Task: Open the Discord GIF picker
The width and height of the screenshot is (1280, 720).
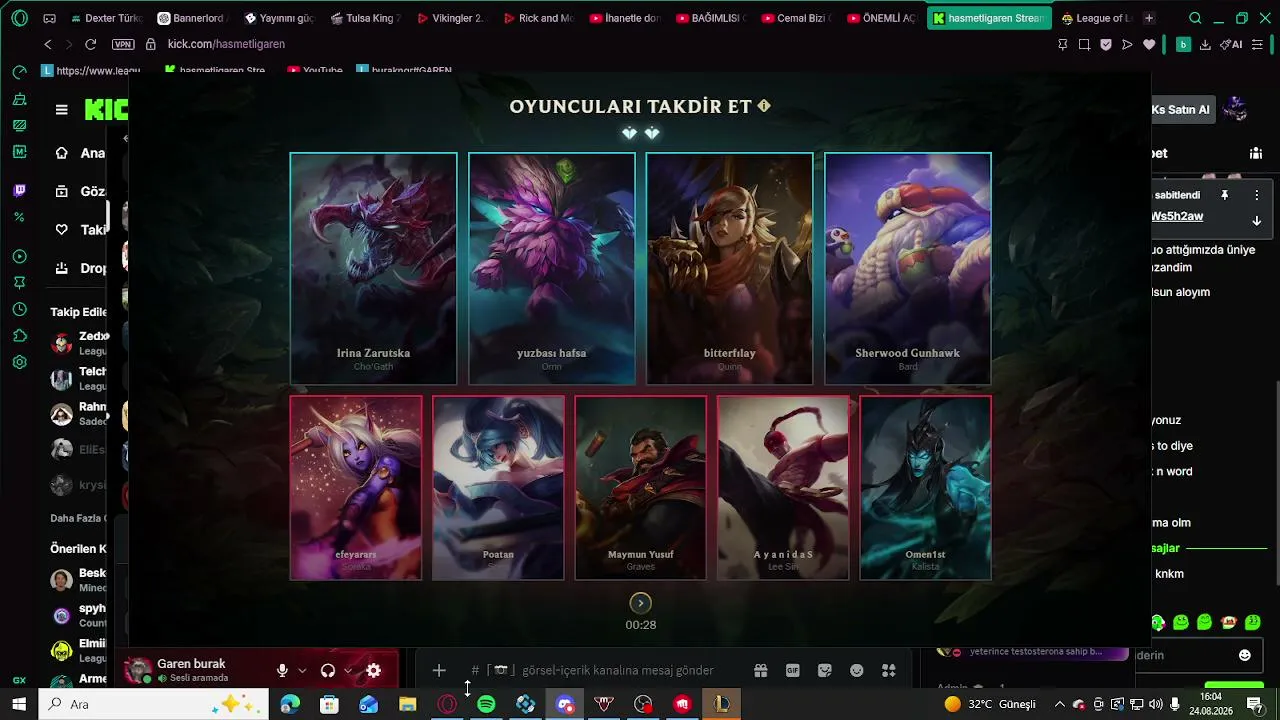Action: 793,671
